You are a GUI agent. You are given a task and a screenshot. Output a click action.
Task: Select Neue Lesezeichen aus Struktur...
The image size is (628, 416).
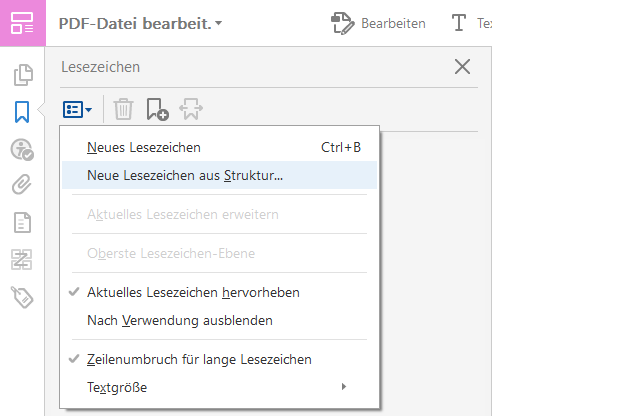pyautogui.click(x=185, y=175)
